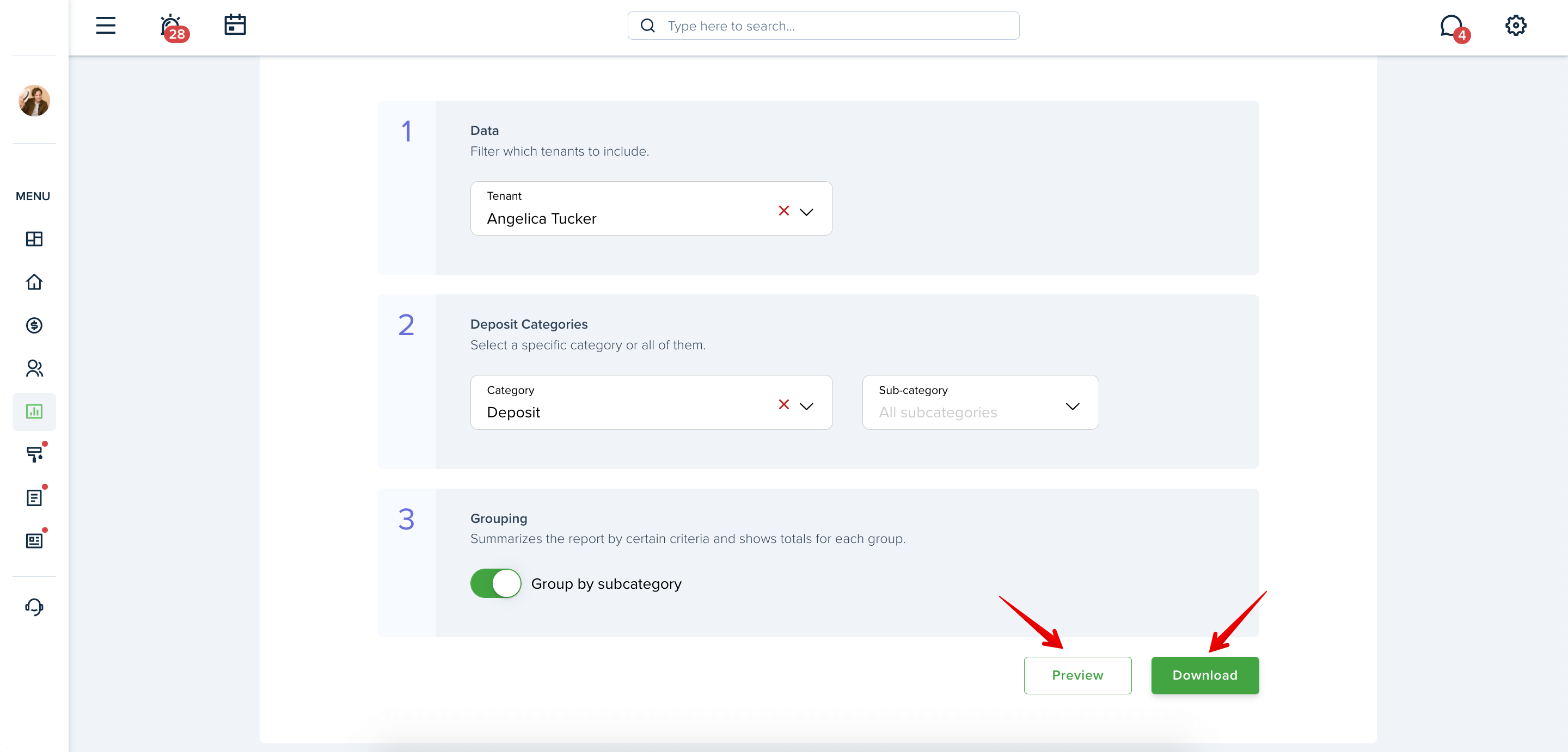Open Reports chart icon in sidebar
This screenshot has width=1568, height=752.
point(34,412)
